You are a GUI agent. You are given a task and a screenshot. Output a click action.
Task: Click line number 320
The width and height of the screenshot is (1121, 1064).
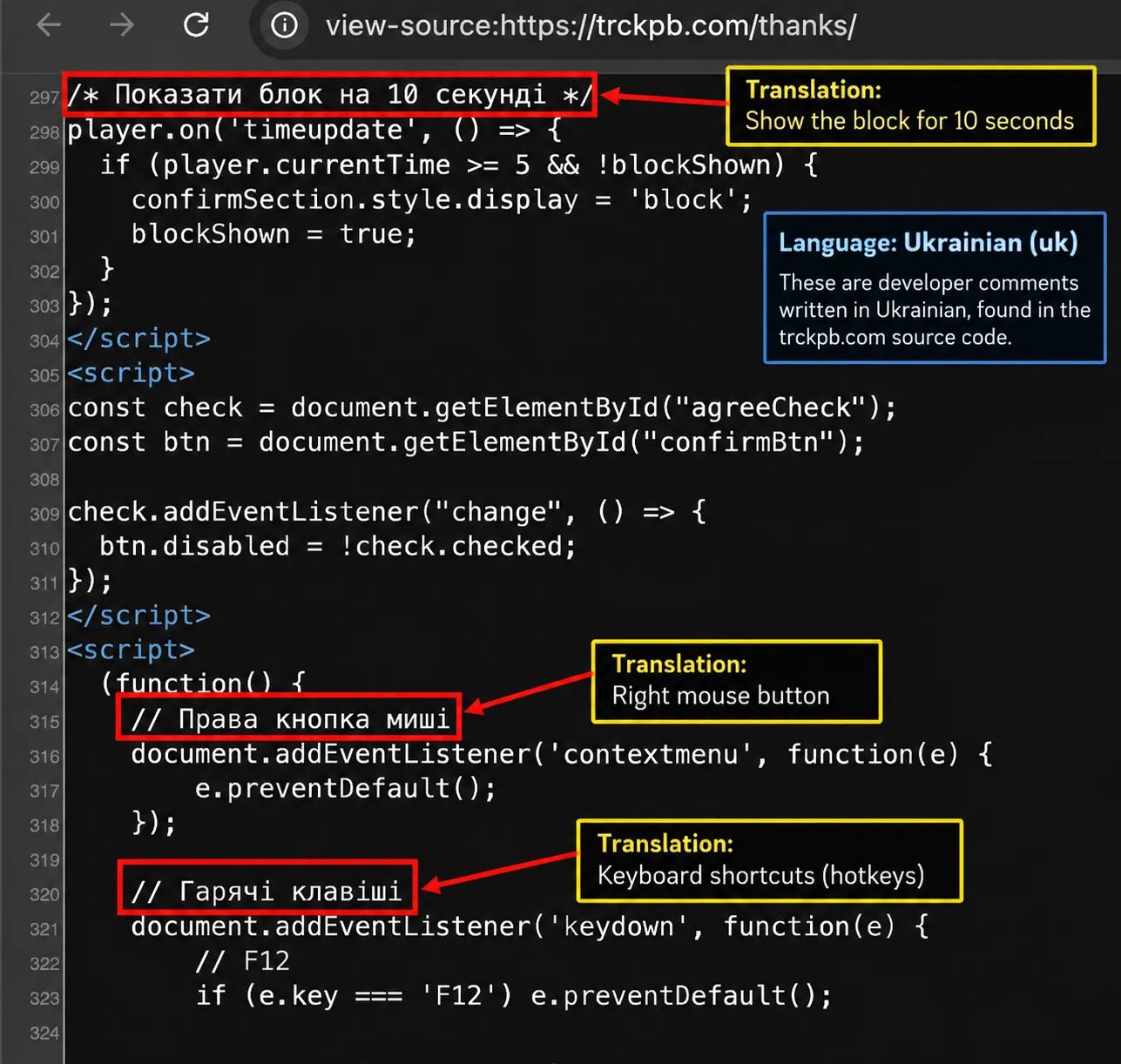tap(44, 894)
